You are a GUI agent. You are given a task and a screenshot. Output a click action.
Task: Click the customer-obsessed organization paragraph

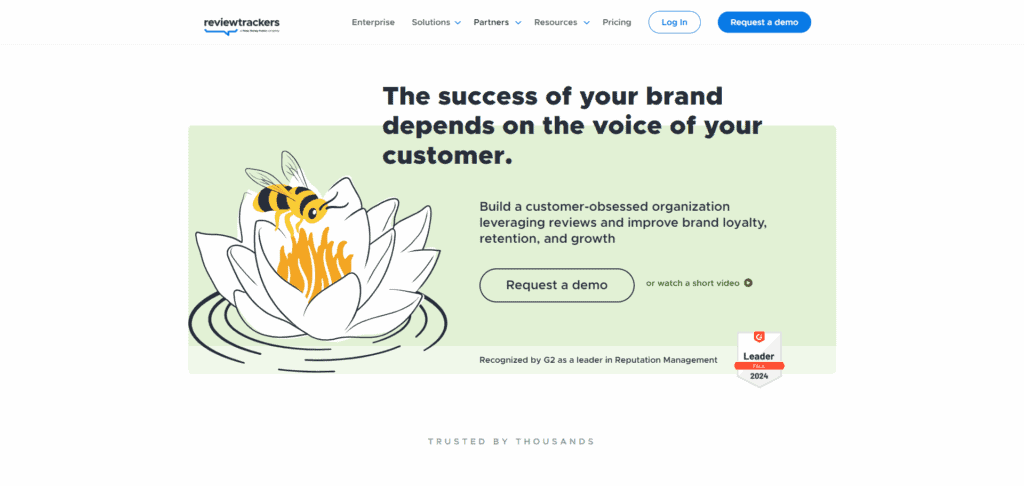(623, 223)
